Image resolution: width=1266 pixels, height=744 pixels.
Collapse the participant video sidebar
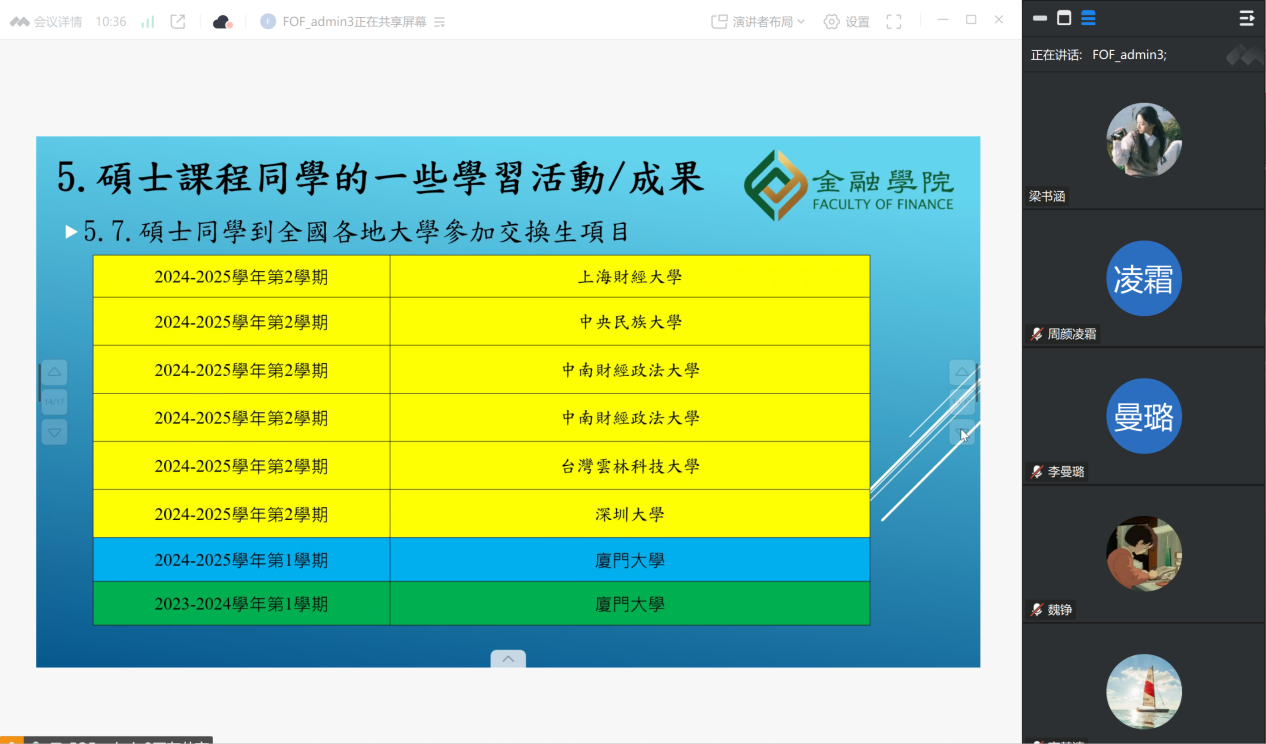1246,18
